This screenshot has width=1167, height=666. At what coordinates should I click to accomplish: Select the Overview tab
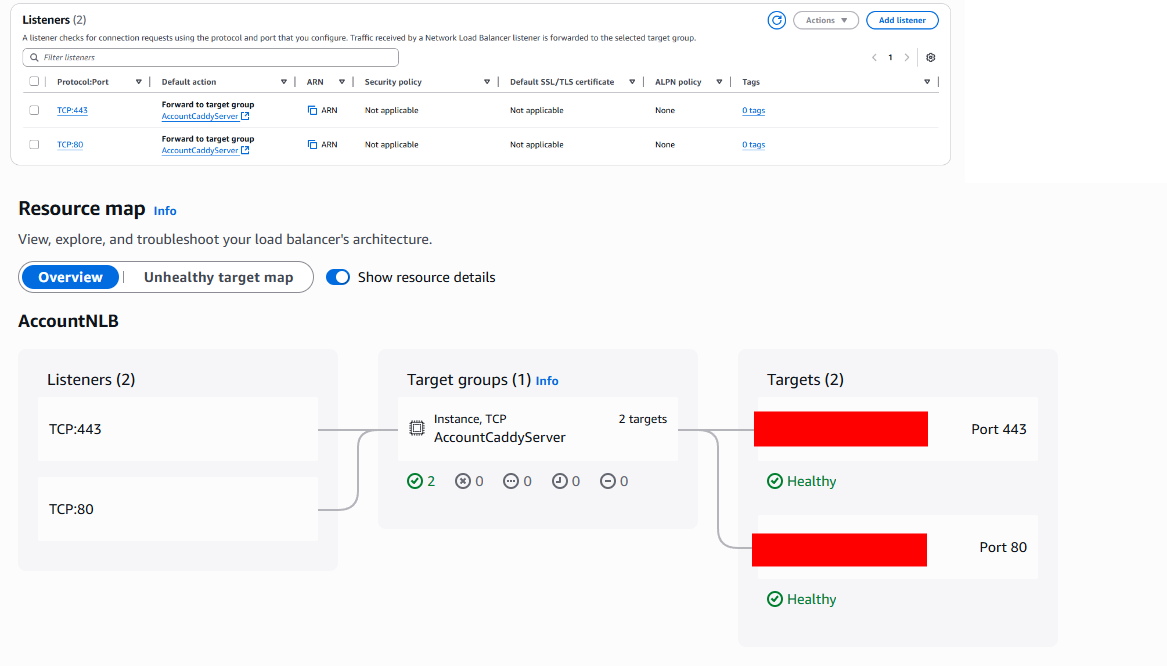click(70, 277)
